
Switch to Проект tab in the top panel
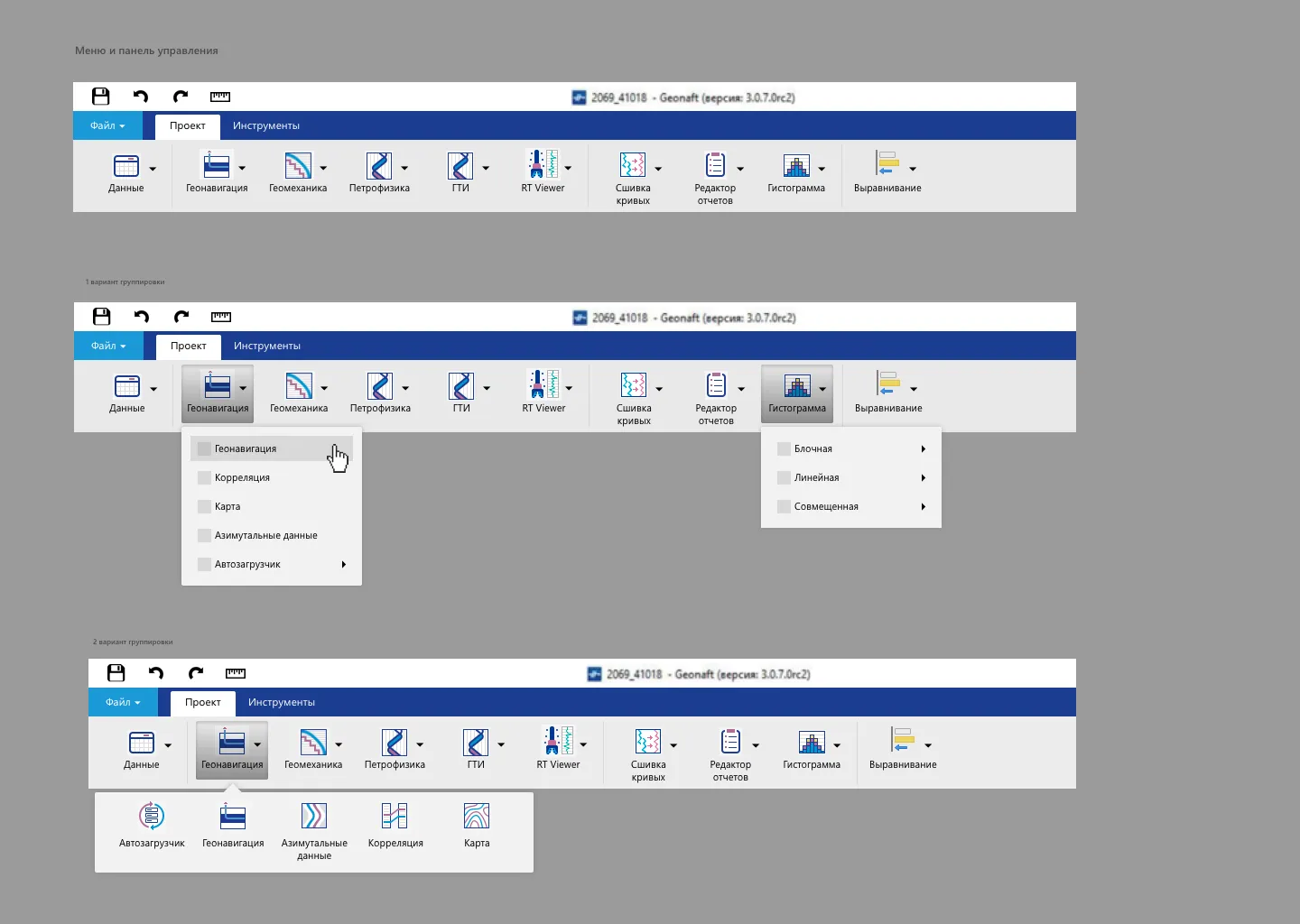(188, 126)
